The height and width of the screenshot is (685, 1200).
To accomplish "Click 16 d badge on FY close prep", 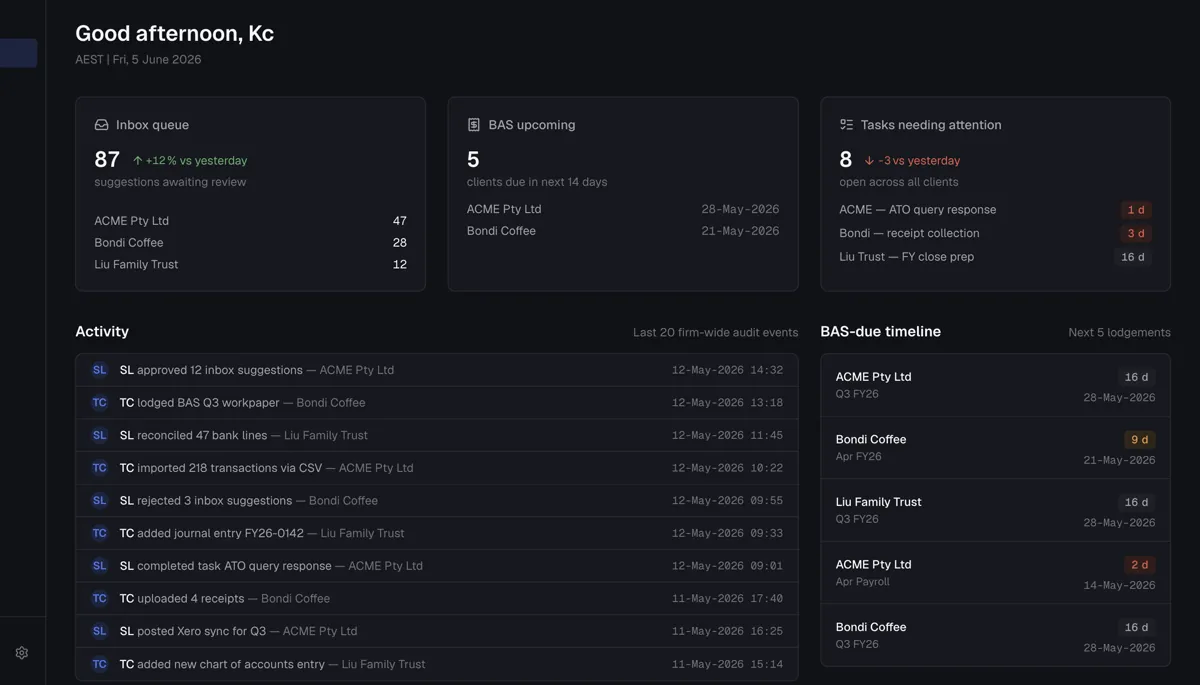I will click(x=1133, y=257).
